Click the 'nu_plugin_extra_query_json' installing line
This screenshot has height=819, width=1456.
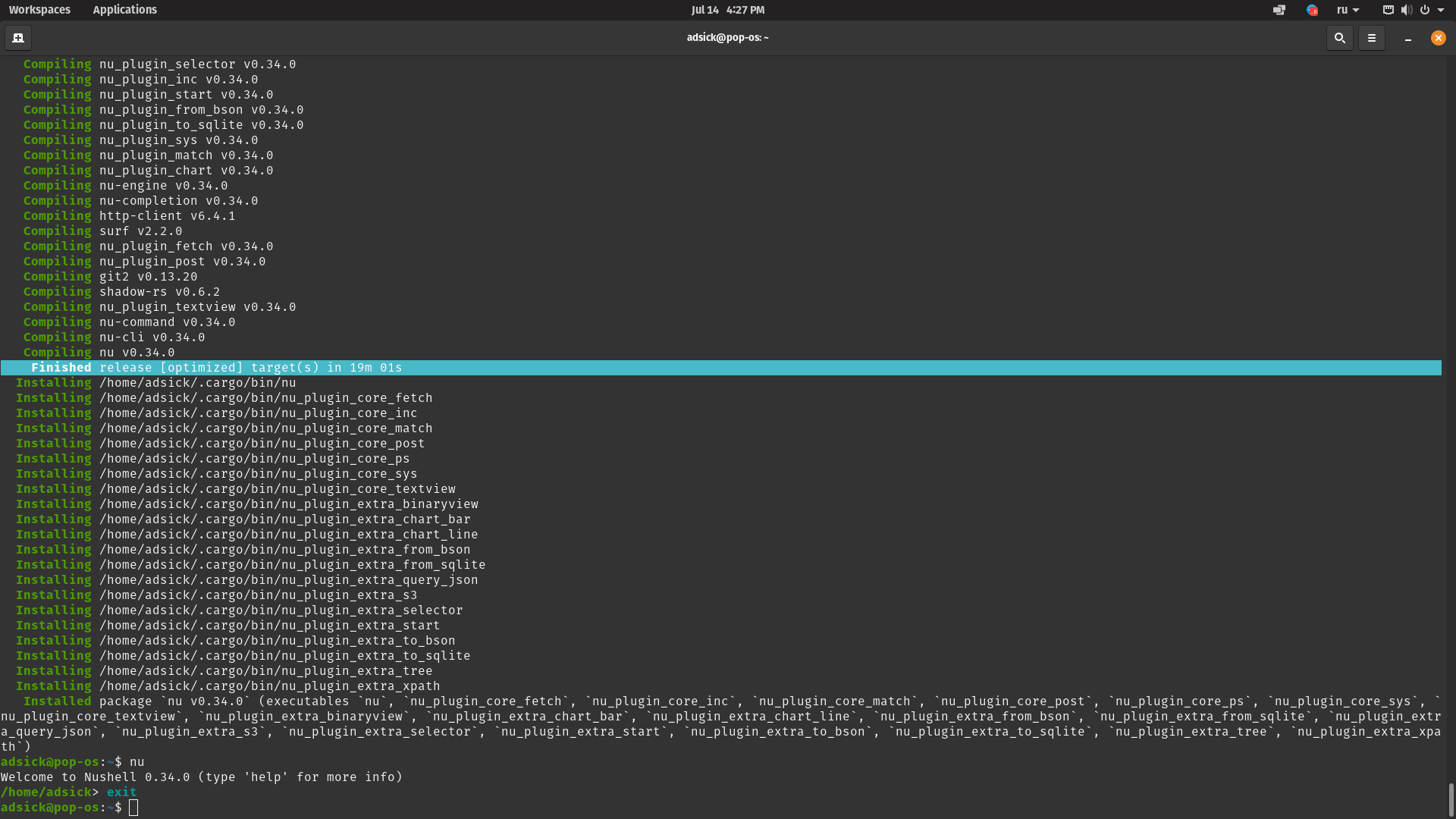246,580
